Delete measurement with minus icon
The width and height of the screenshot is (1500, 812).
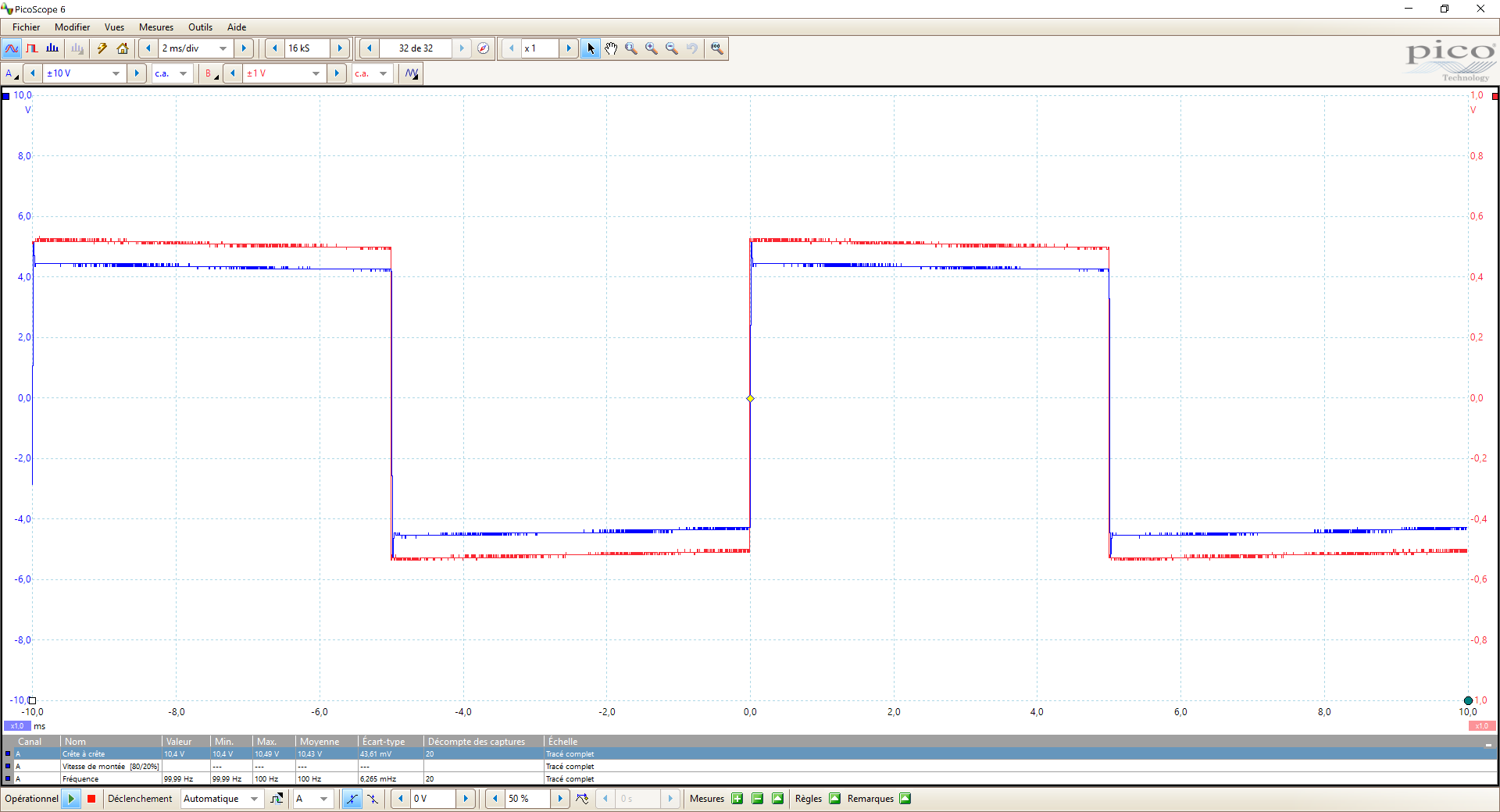(757, 799)
